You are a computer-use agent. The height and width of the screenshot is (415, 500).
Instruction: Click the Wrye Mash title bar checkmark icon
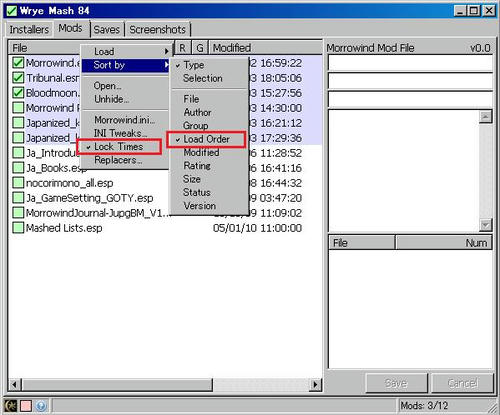[12, 11]
